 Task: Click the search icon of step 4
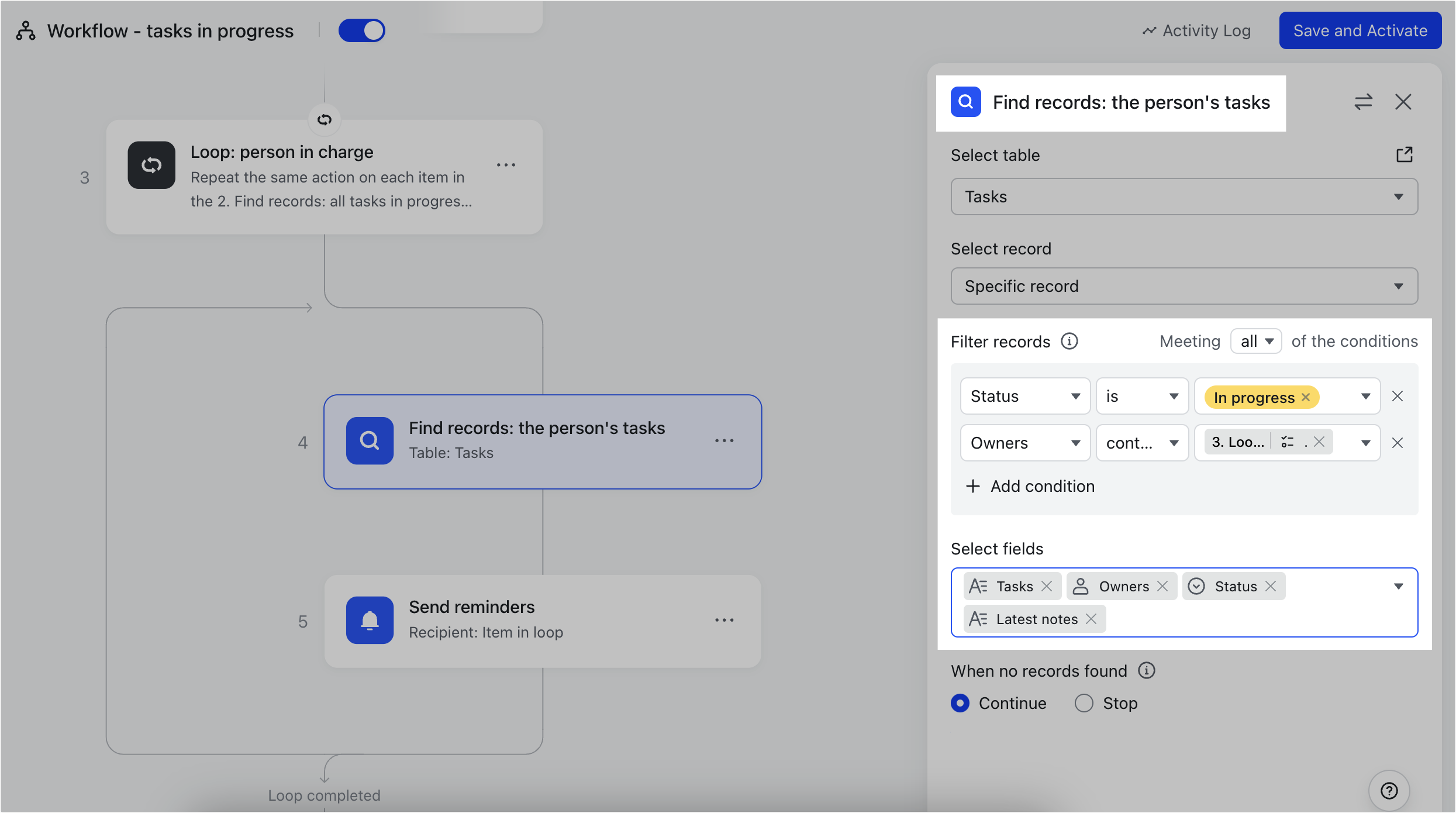(x=370, y=440)
